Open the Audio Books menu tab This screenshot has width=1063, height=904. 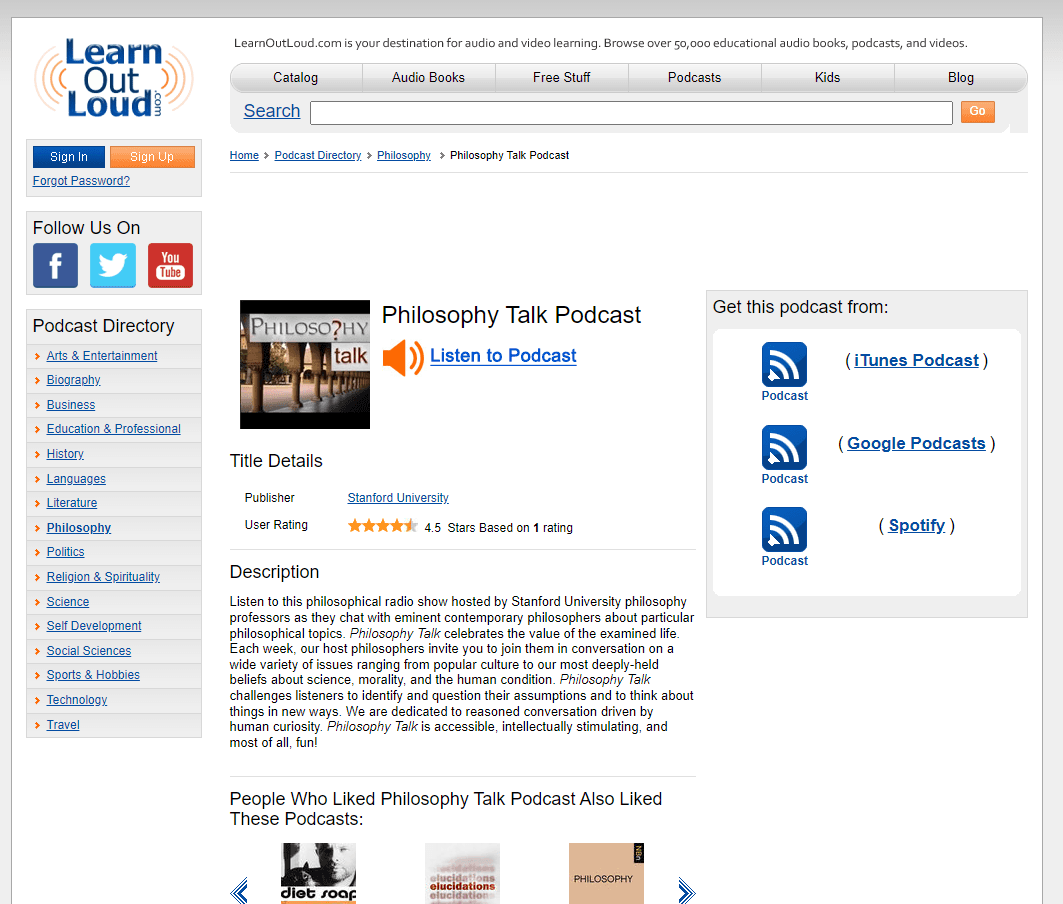[x=428, y=77]
